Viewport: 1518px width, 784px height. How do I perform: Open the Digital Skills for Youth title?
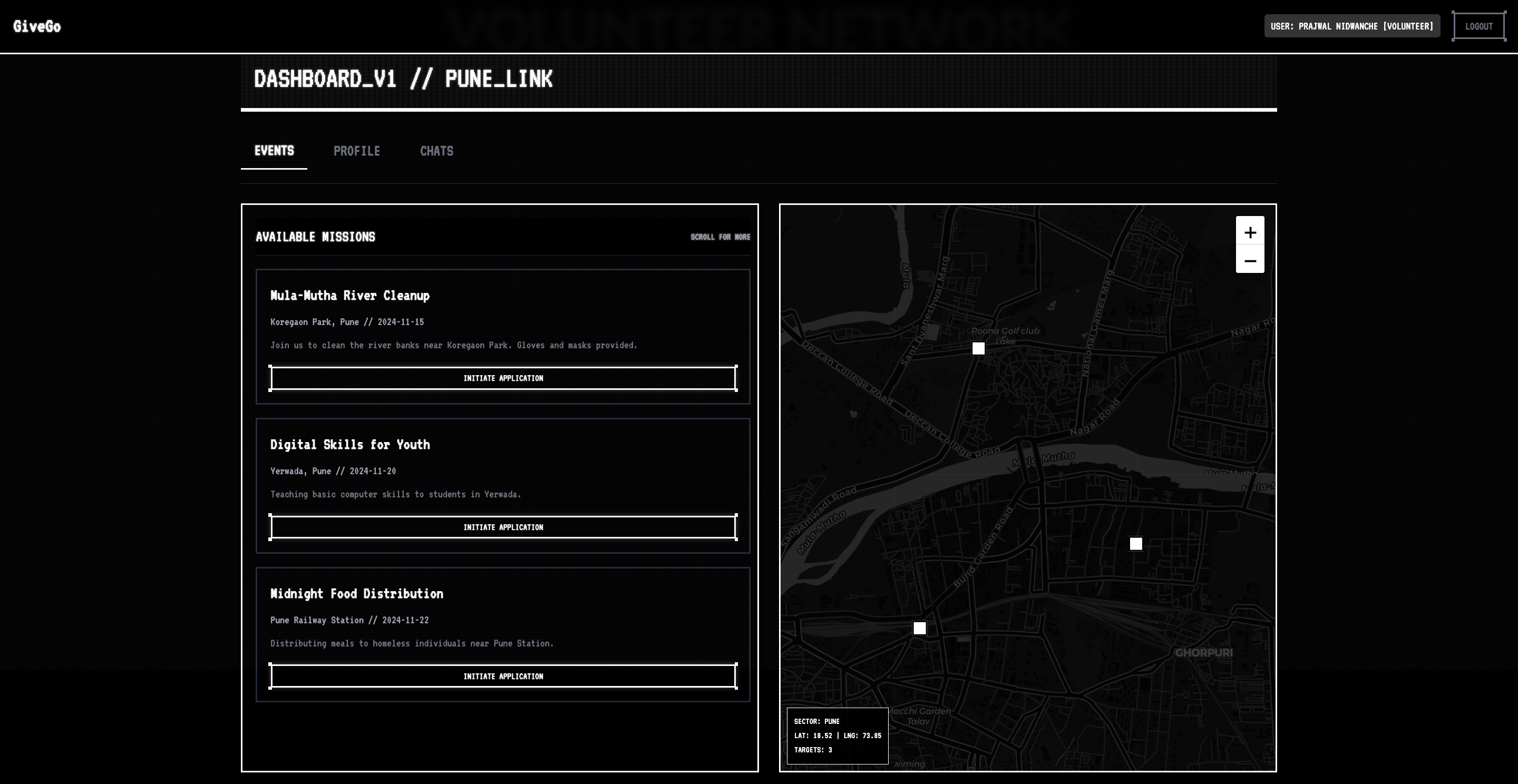point(349,445)
